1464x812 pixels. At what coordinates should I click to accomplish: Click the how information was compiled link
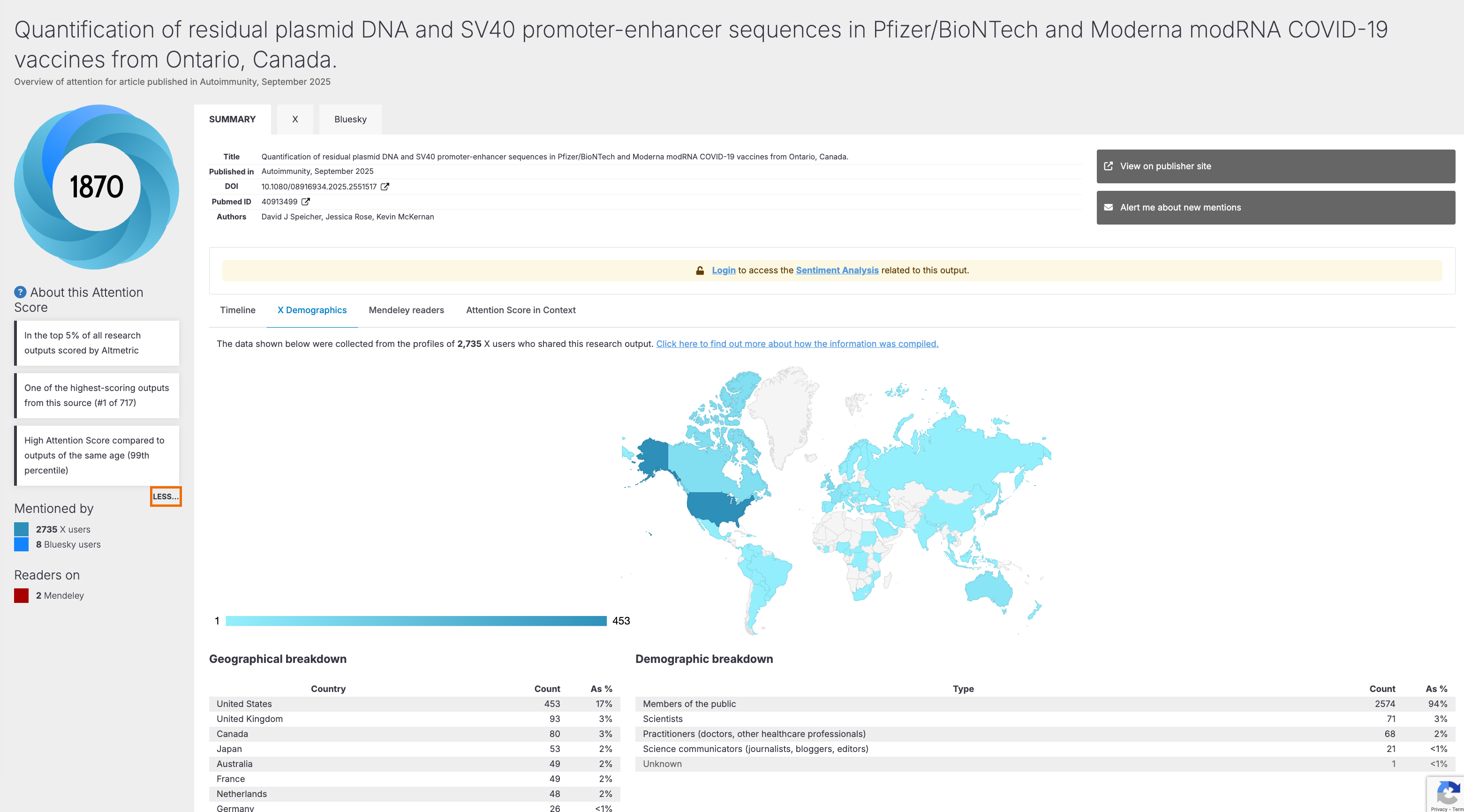click(797, 344)
